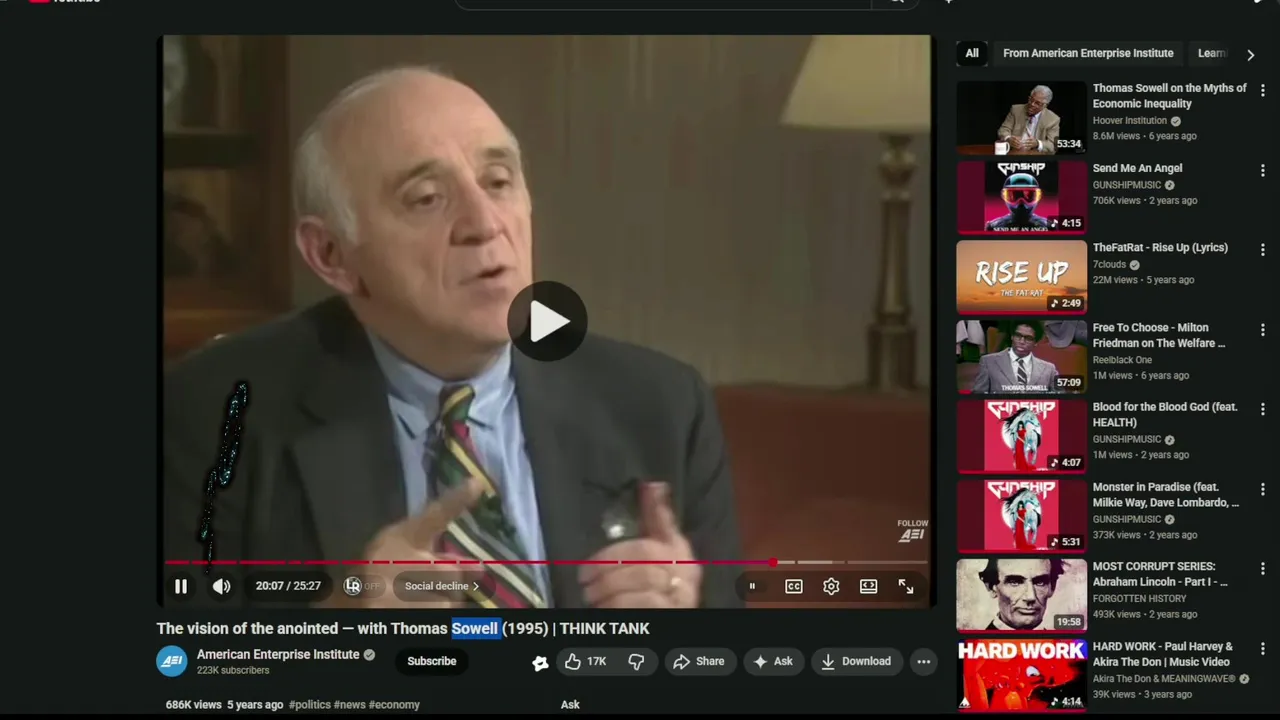Click the FOLLOW AEI watermark in video
Viewport: 1280px width, 720px height.
point(912,530)
